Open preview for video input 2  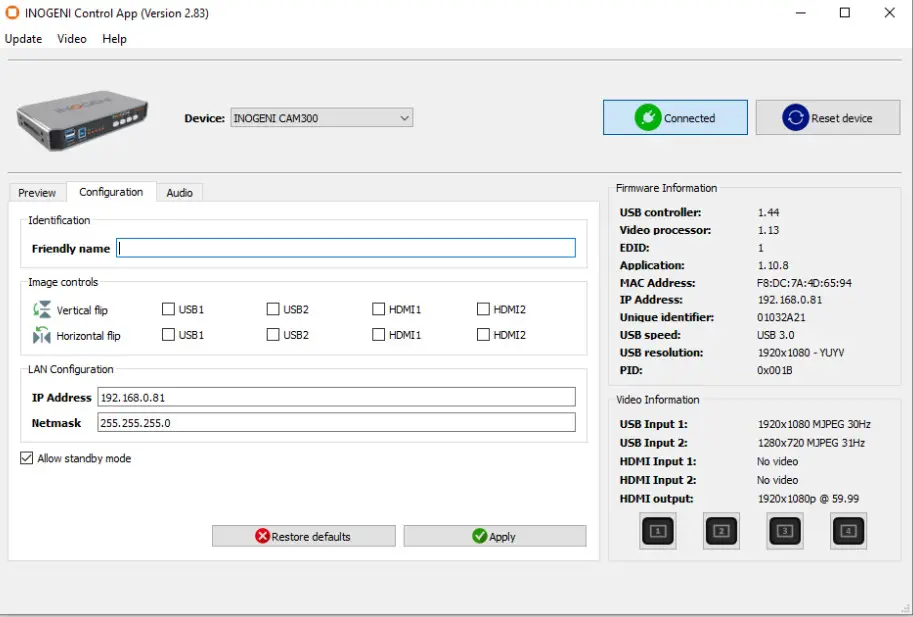721,531
